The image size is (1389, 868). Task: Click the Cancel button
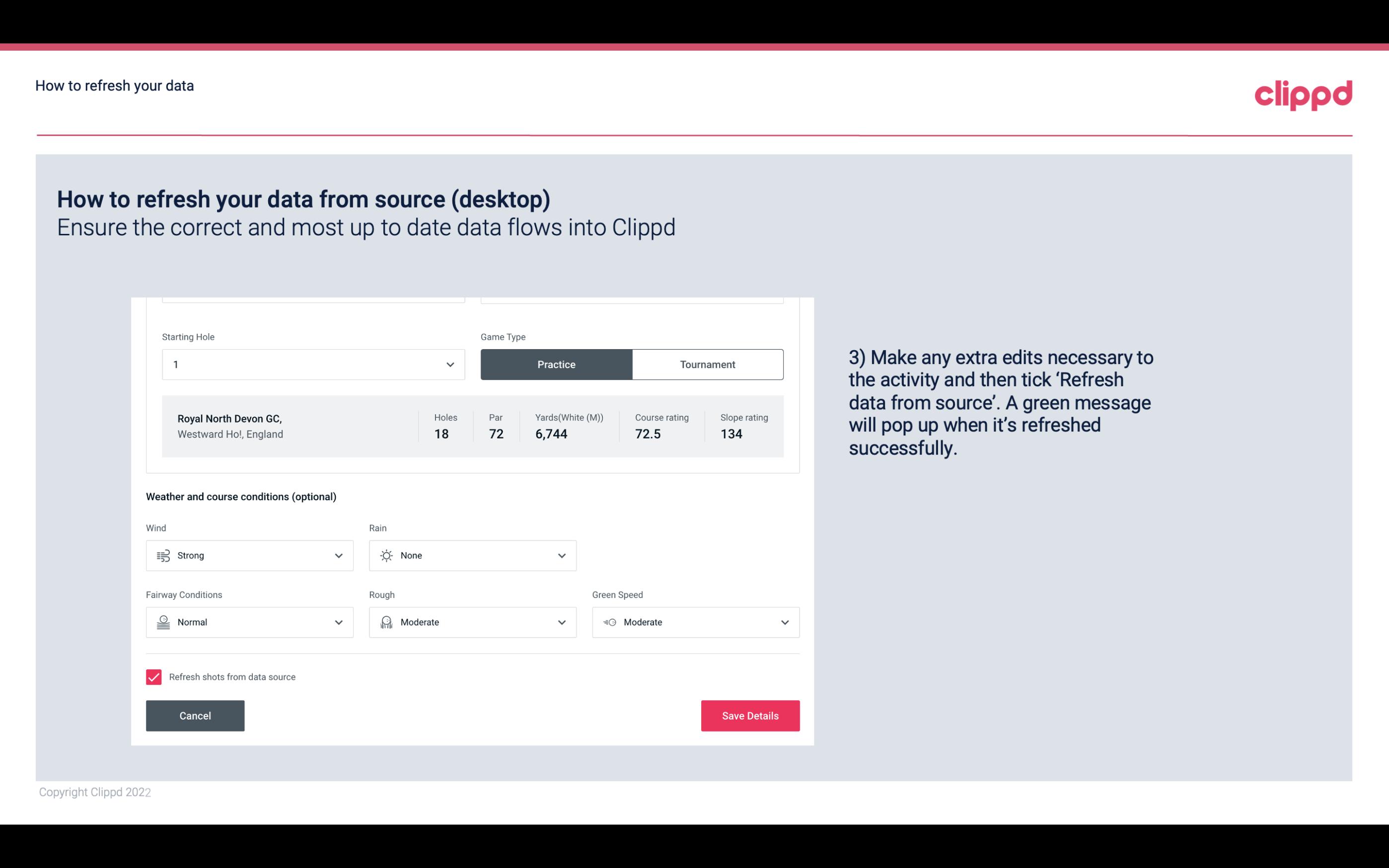click(x=195, y=715)
